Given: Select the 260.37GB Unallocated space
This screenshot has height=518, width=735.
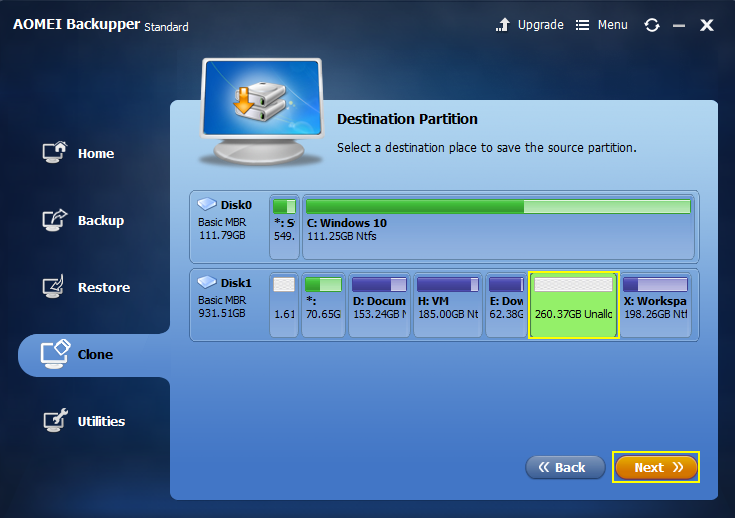Looking at the screenshot, I should pyautogui.click(x=574, y=305).
